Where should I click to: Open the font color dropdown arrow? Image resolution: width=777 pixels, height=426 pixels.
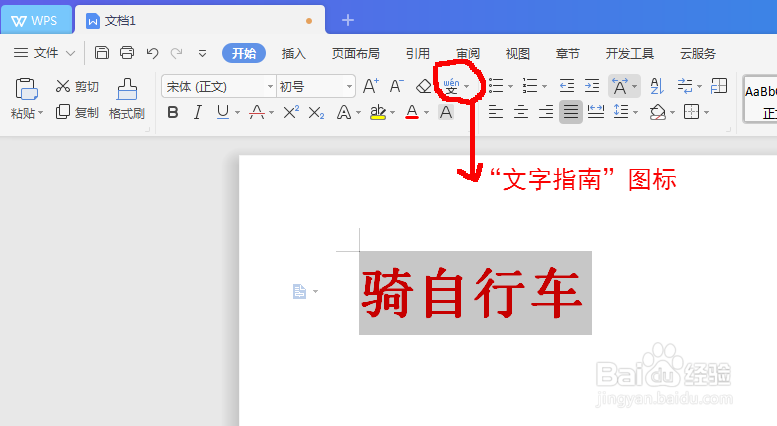point(426,113)
